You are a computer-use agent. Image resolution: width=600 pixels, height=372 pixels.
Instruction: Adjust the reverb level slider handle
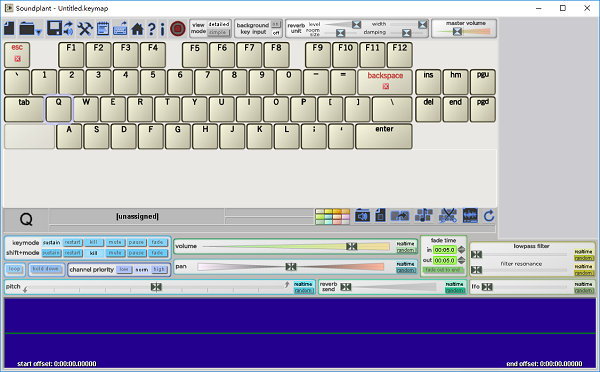point(356,25)
